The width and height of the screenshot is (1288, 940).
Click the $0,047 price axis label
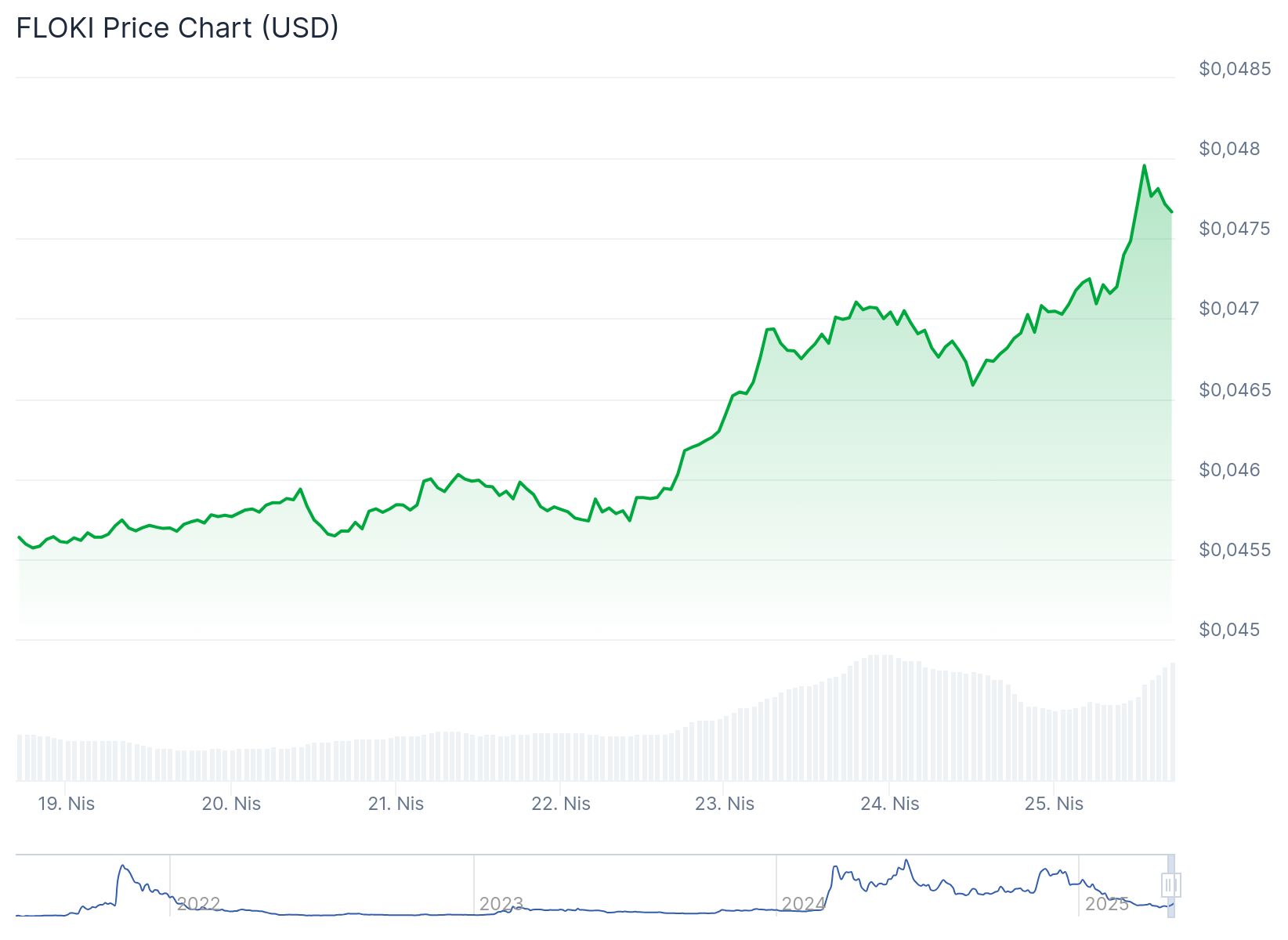tap(1229, 309)
